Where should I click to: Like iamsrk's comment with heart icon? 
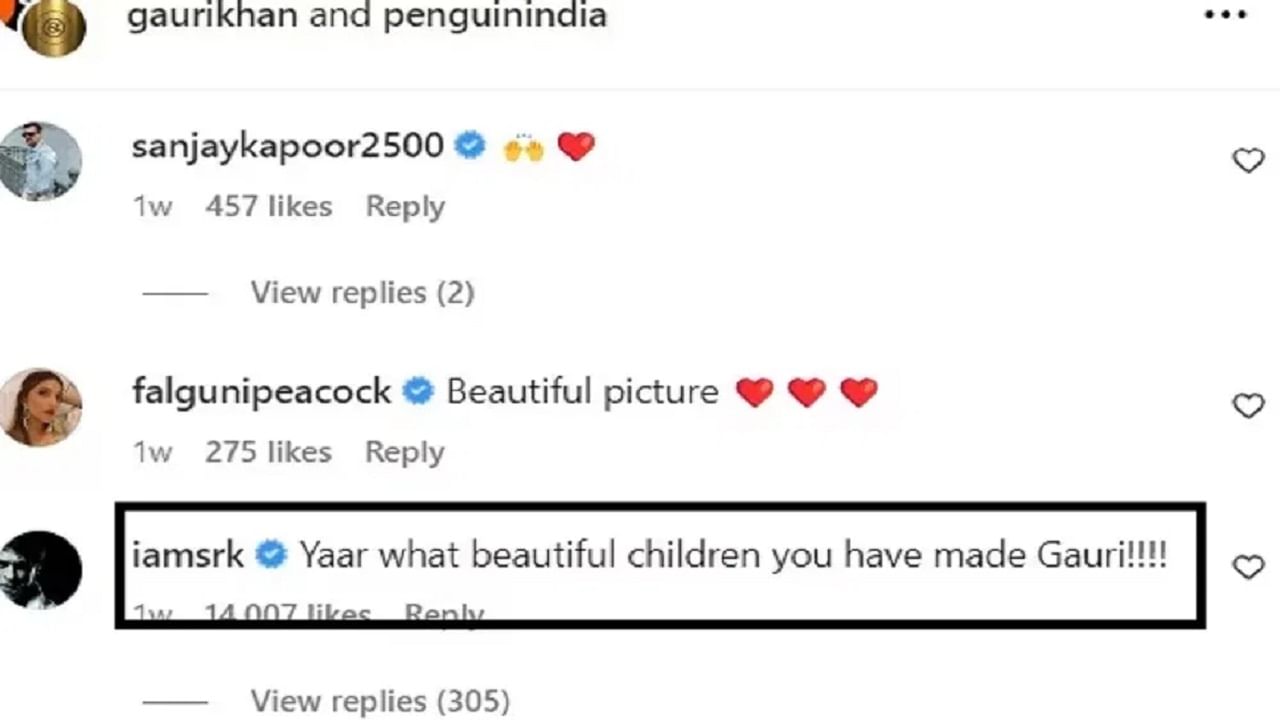1248,567
